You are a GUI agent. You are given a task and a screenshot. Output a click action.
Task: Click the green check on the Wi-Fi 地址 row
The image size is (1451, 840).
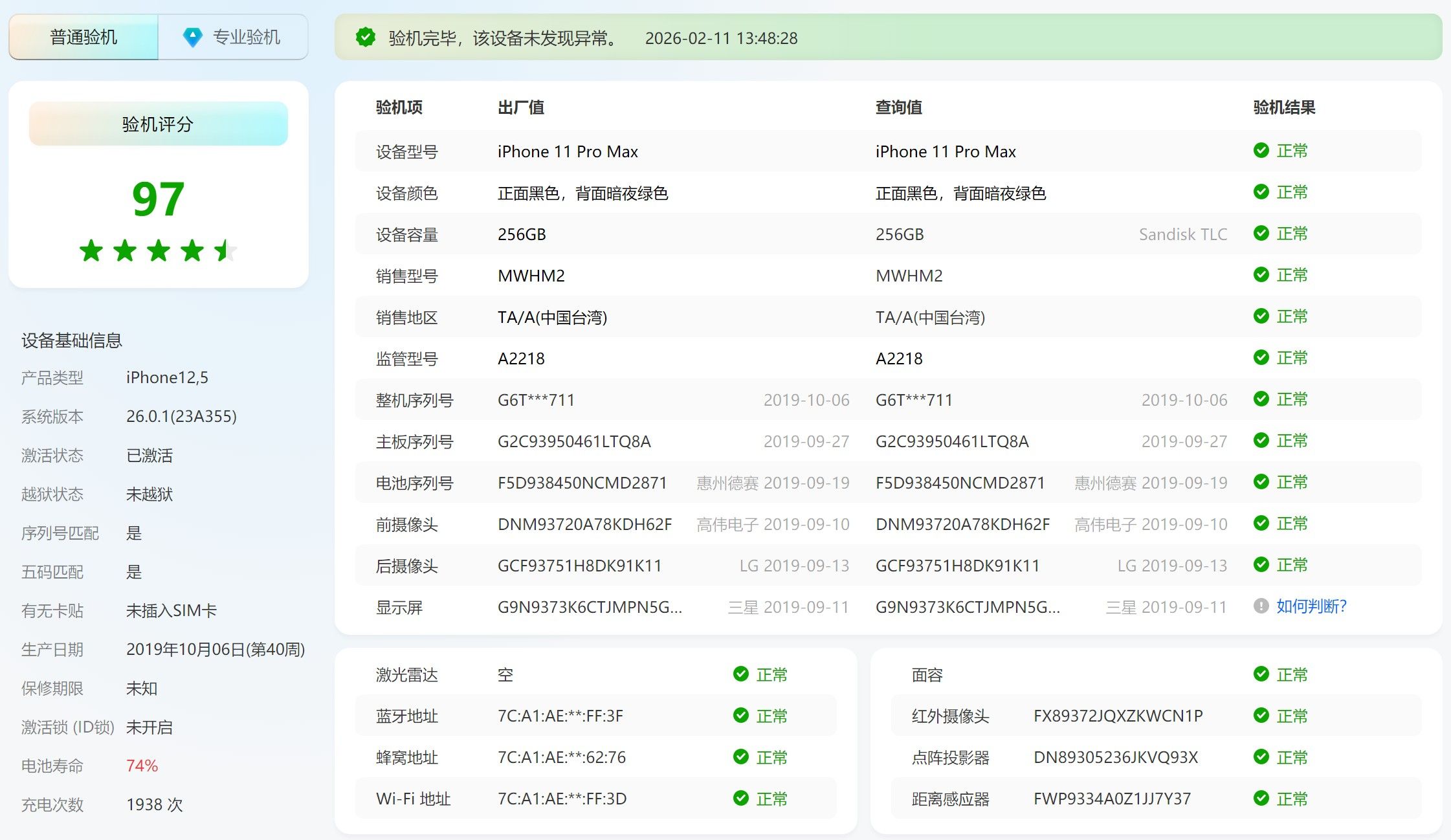coord(740,799)
